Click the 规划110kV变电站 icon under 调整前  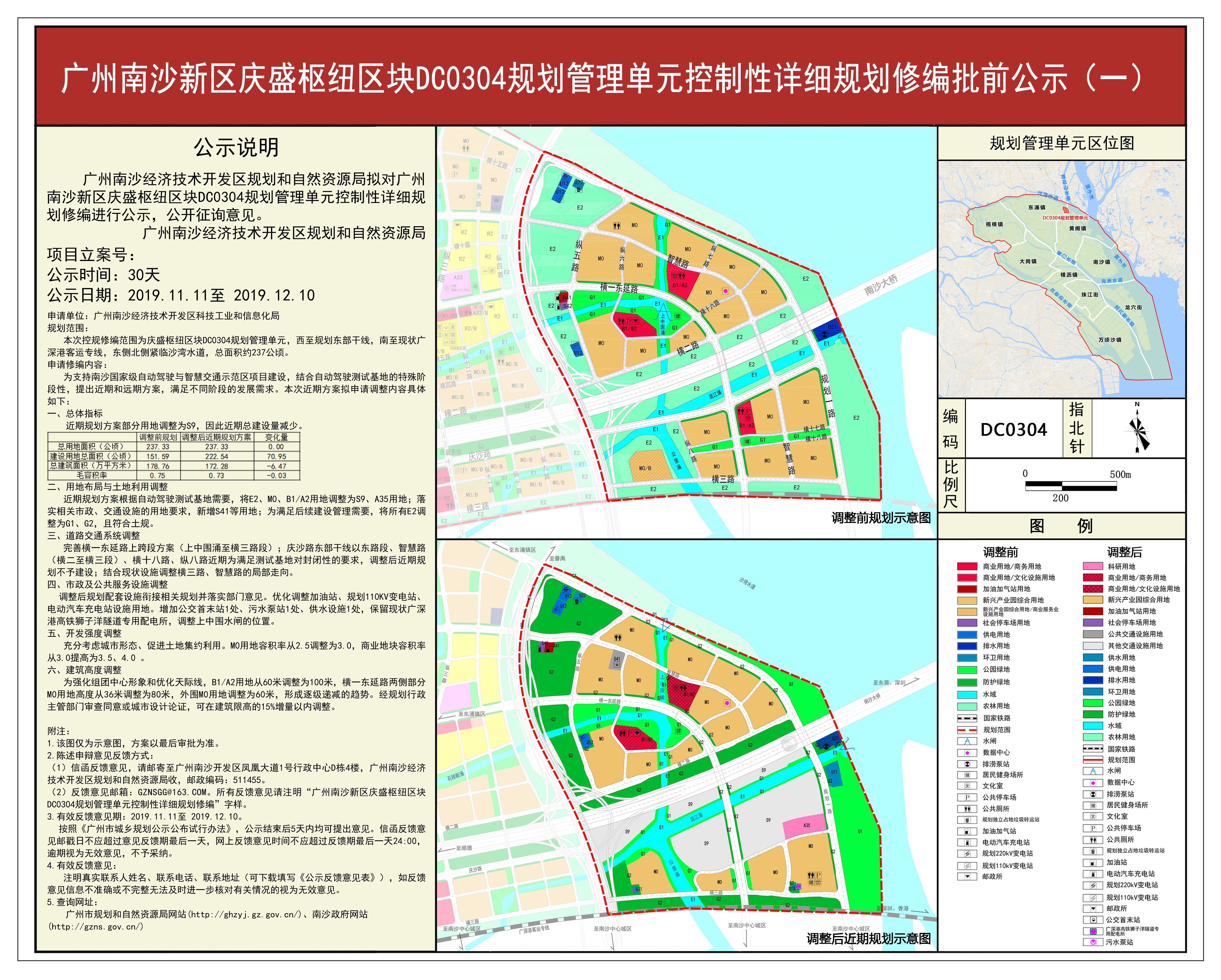pyautogui.click(x=967, y=866)
